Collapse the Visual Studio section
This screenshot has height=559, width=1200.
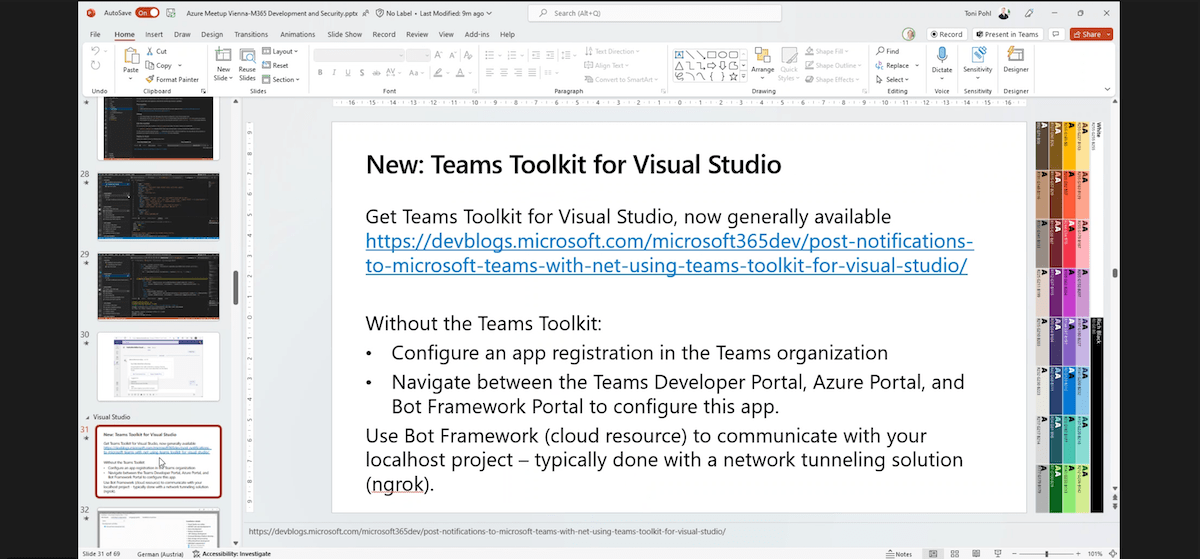86,417
